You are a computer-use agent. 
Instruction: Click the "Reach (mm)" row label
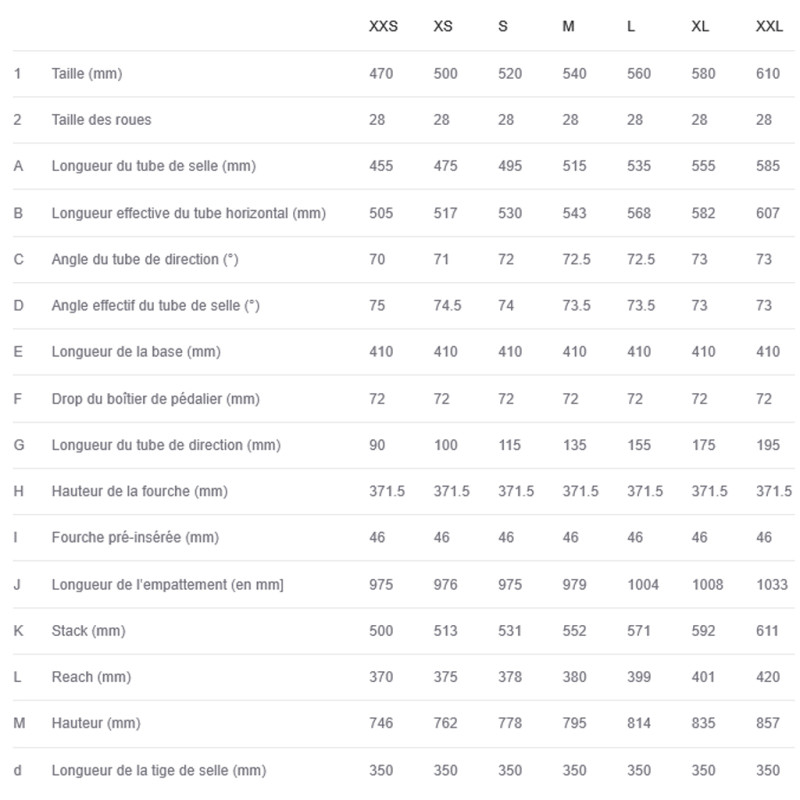click(91, 677)
